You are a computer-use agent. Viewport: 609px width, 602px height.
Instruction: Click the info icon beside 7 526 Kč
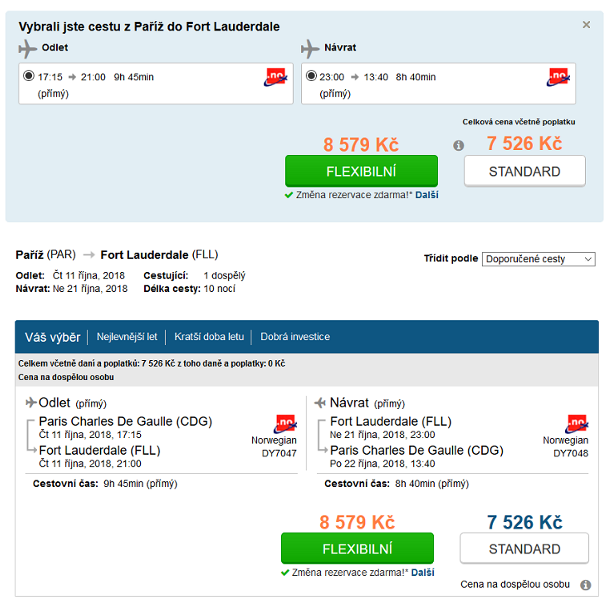pos(458,146)
